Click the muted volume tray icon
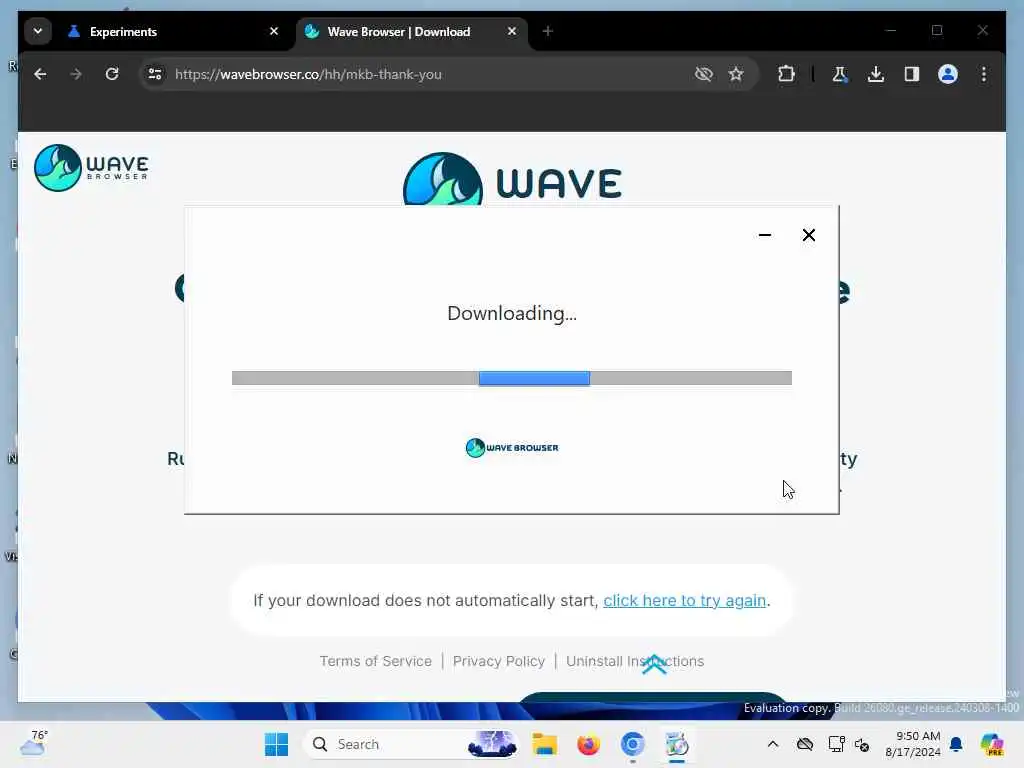The width and height of the screenshot is (1024, 768). coord(862,744)
